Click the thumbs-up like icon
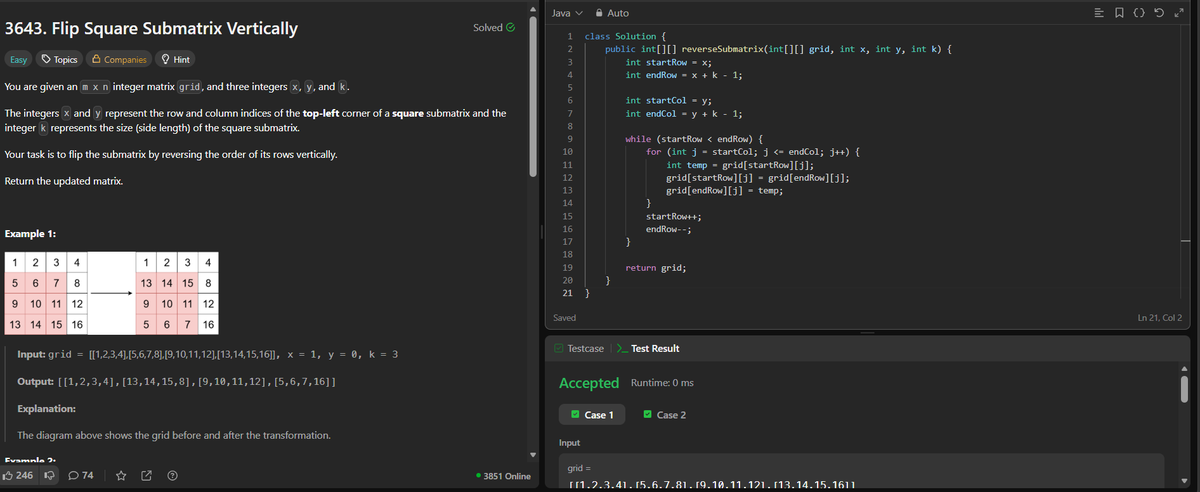1200x492 pixels. (10, 476)
